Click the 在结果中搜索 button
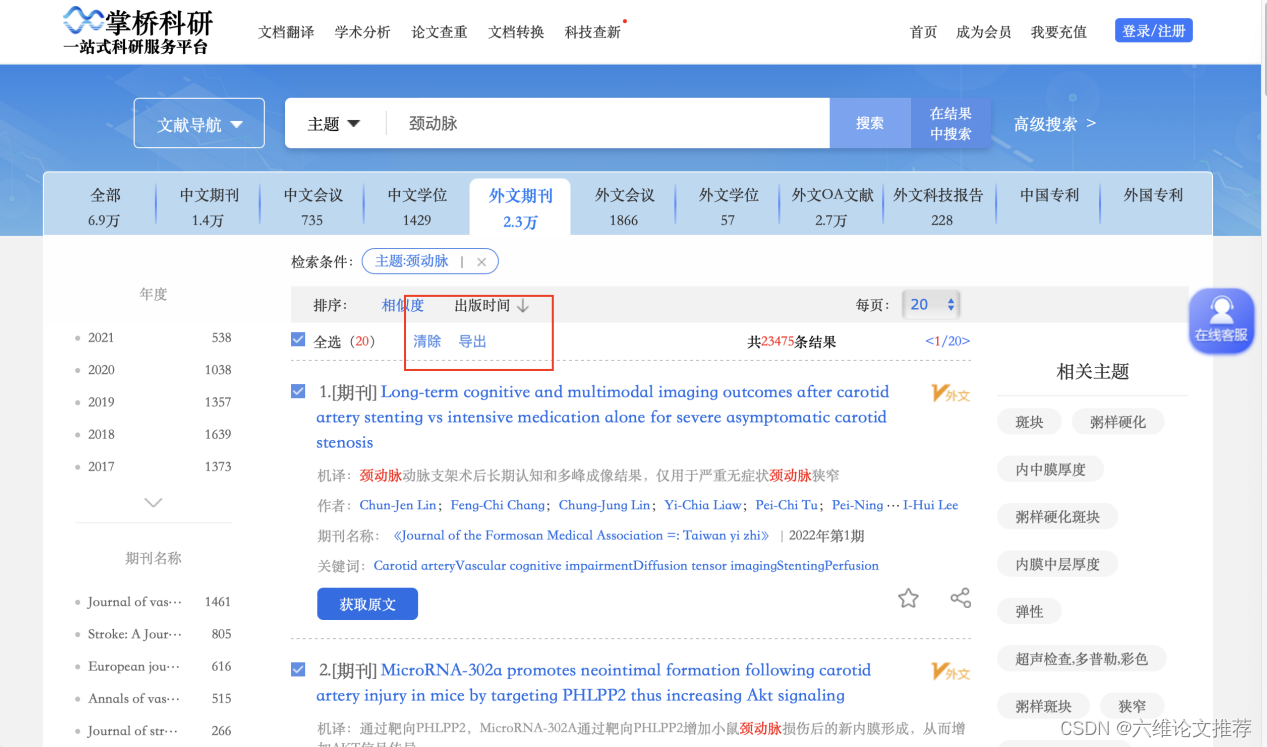Image resolution: width=1267 pixels, height=747 pixels. point(950,123)
